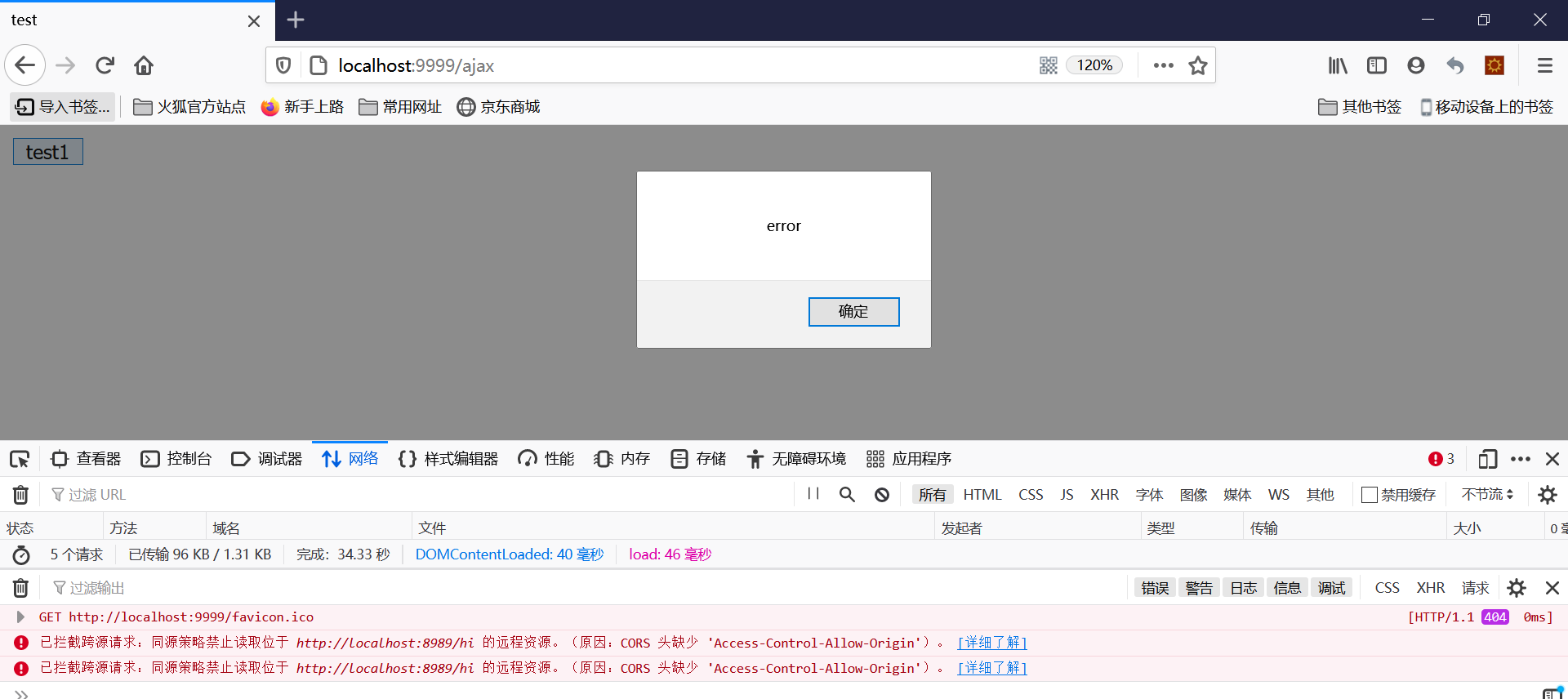Toggle the 警告 console filter

click(x=1199, y=588)
